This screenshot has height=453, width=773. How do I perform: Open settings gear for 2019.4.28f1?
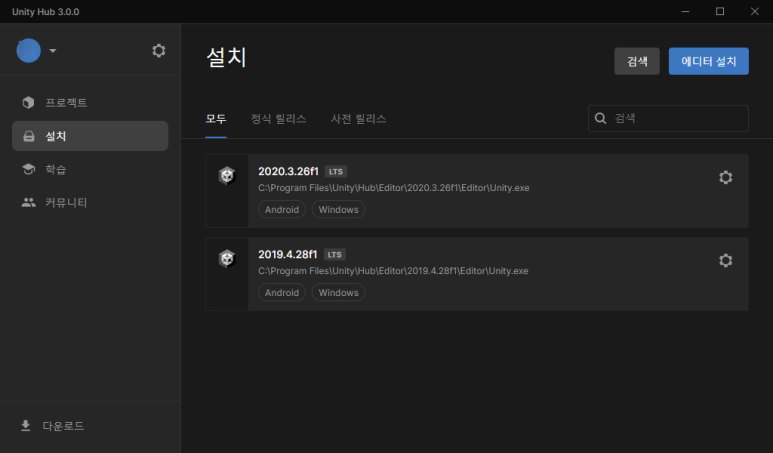(x=725, y=260)
